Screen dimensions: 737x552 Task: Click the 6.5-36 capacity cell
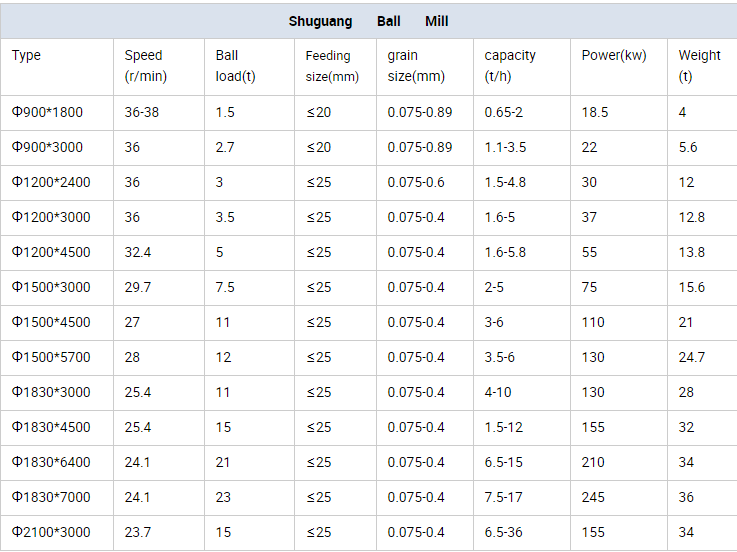tap(505, 532)
